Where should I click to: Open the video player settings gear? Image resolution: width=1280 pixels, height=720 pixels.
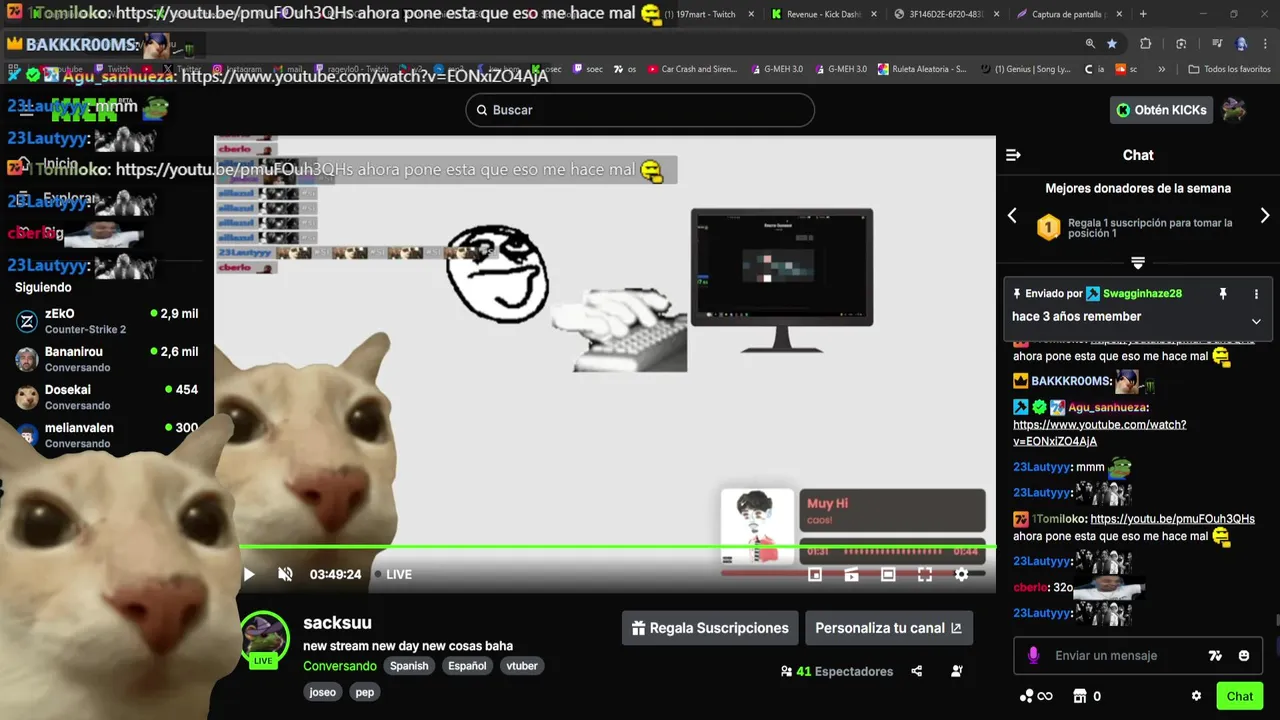pos(961,574)
